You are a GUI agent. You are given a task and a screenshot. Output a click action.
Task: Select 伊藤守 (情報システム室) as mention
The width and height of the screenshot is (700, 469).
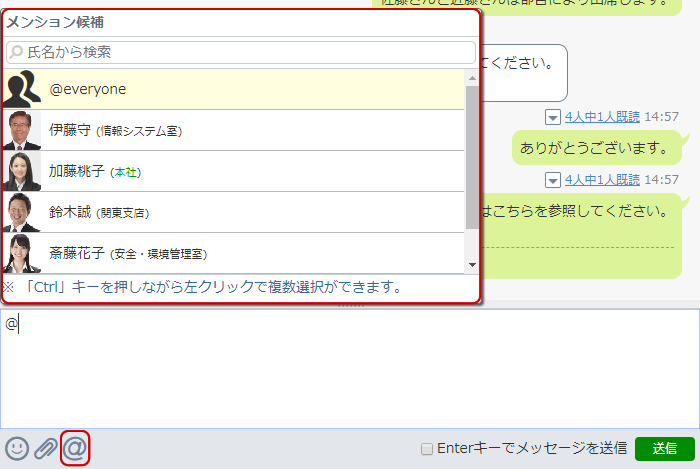(x=233, y=130)
